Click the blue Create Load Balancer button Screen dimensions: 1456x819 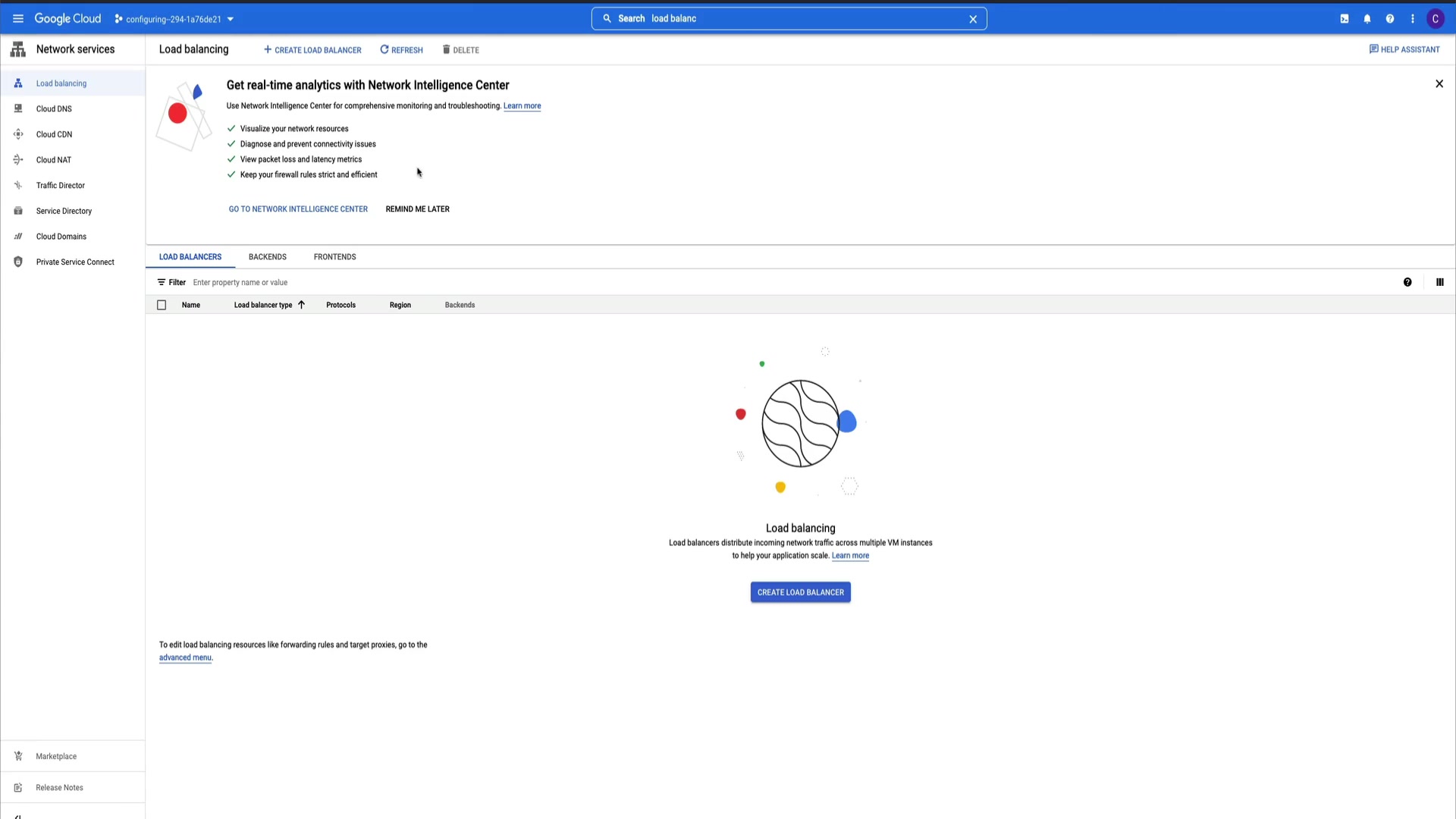coord(800,592)
